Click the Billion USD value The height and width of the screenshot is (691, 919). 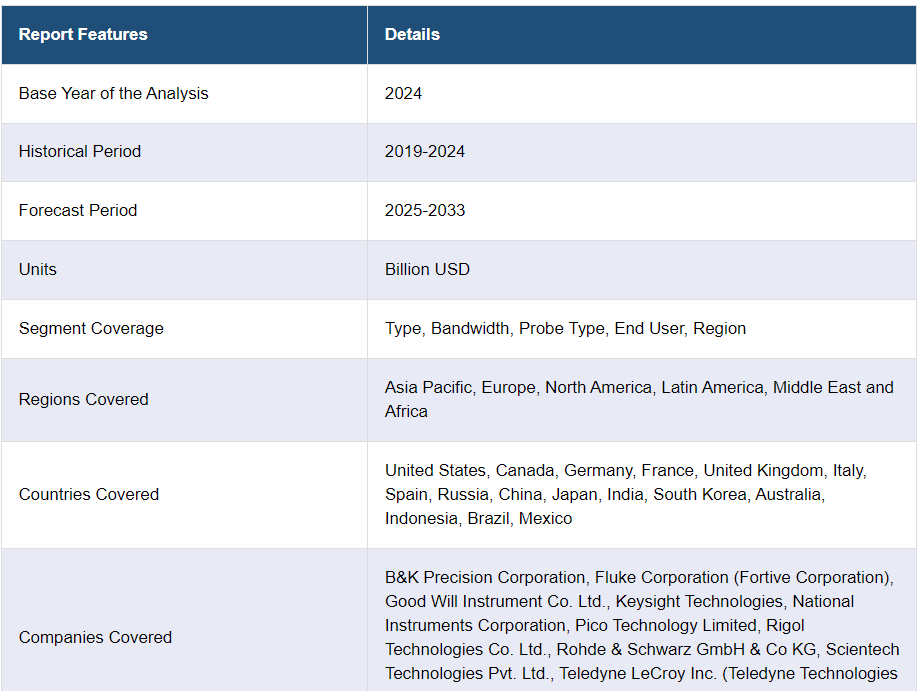(x=427, y=269)
